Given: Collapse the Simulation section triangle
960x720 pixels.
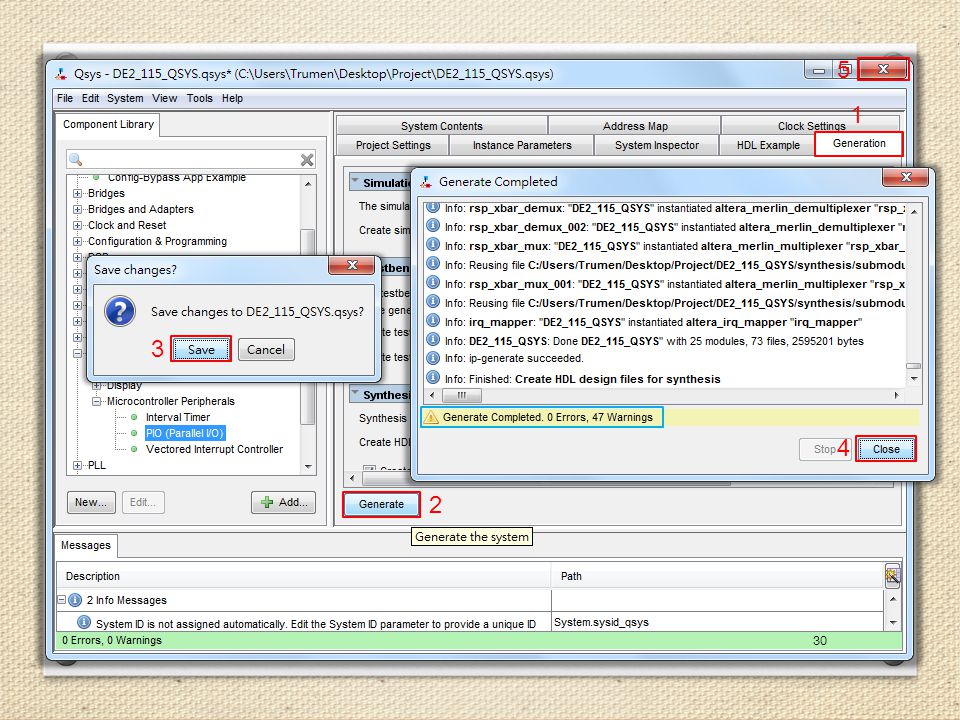Looking at the screenshot, I should [x=355, y=182].
